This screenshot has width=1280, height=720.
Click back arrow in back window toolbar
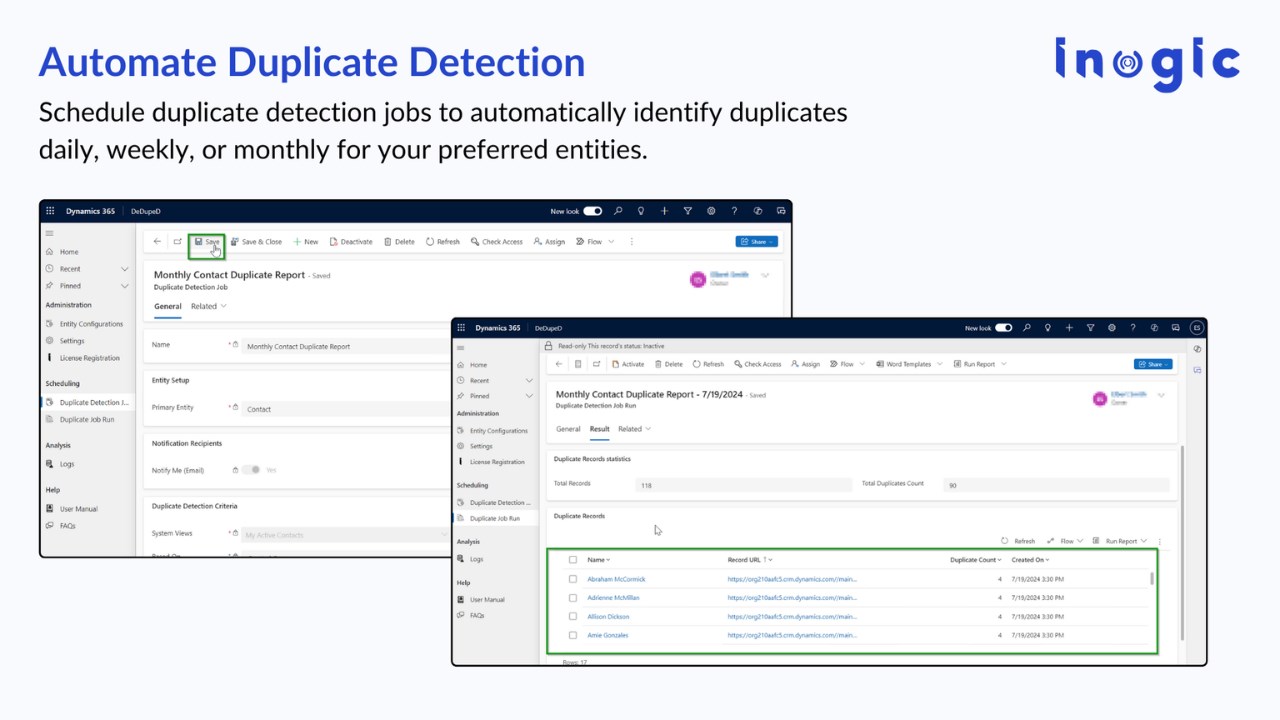coord(157,241)
